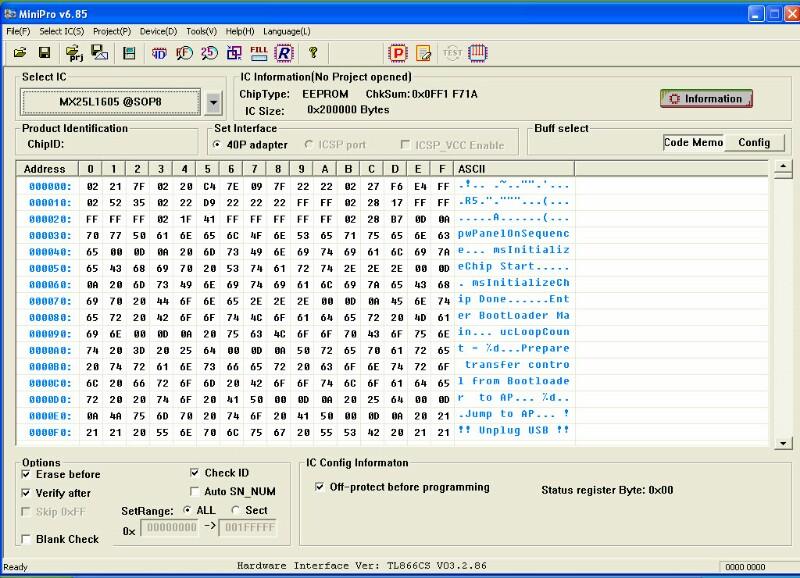Click the Status register Byte: 0x00 text
Viewport: 800px width, 578px height.
(607, 490)
